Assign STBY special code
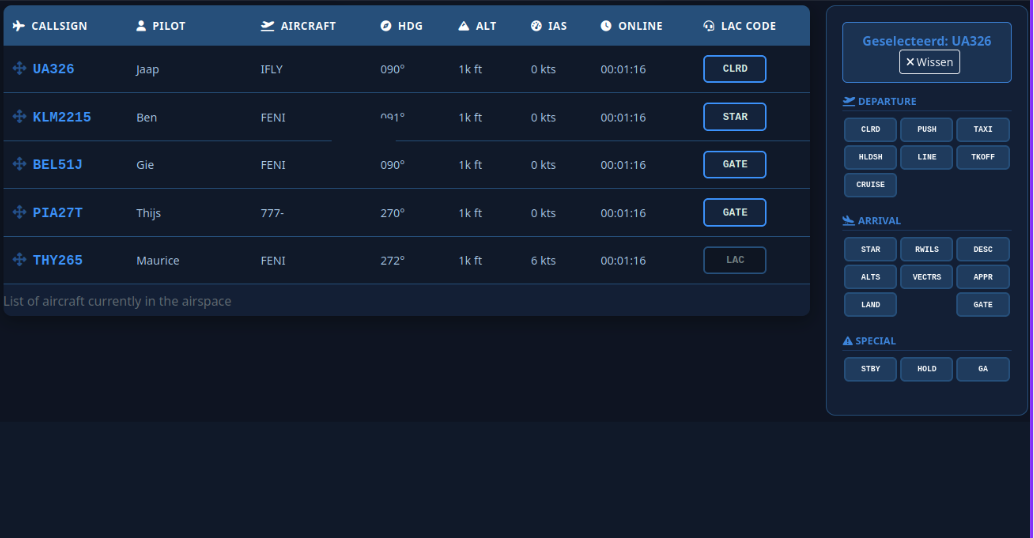The width and height of the screenshot is (1034, 538). (870, 369)
